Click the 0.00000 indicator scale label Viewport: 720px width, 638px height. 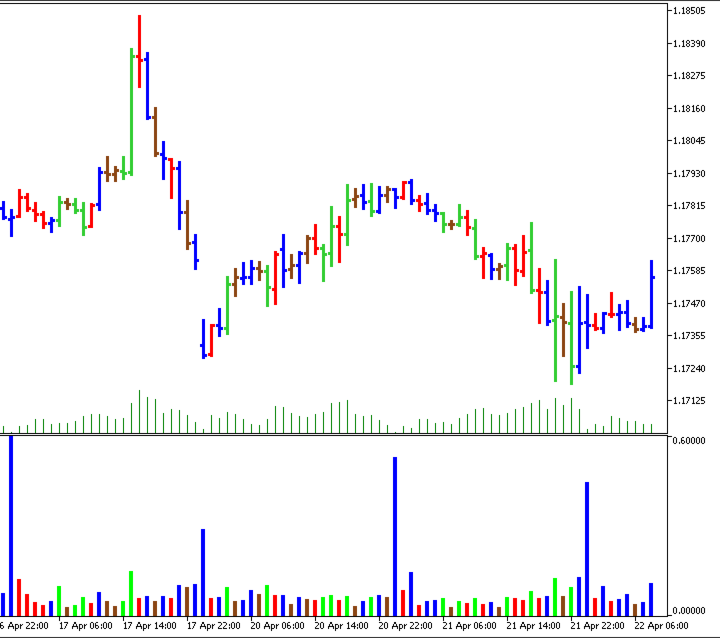point(689,611)
